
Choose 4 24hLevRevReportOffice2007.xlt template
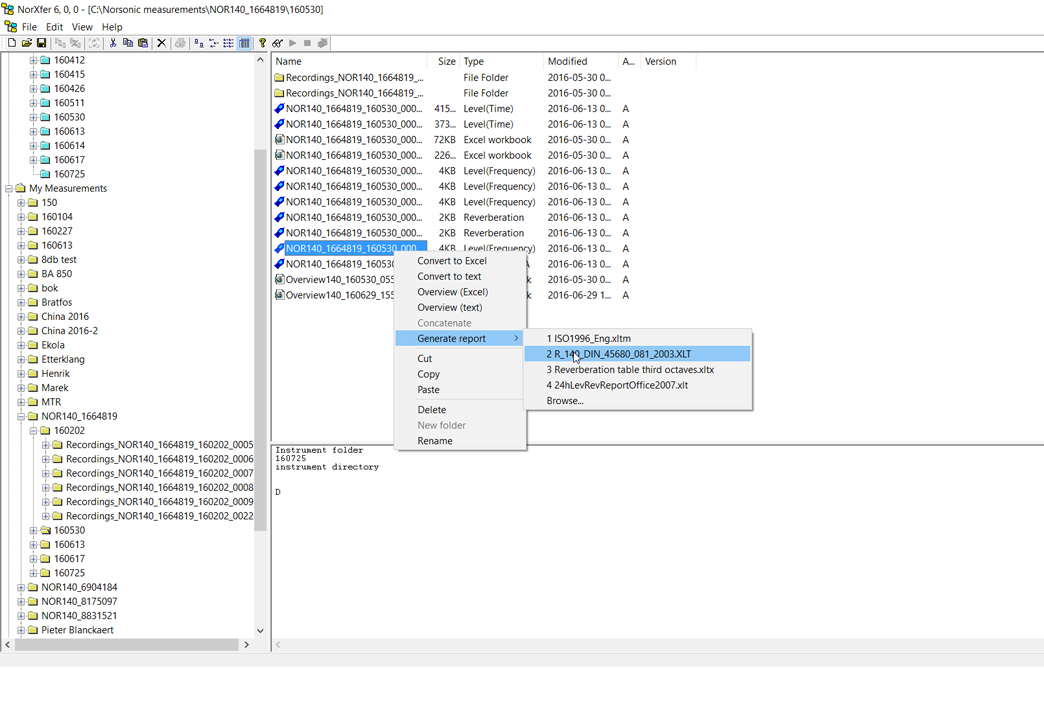(x=638, y=385)
